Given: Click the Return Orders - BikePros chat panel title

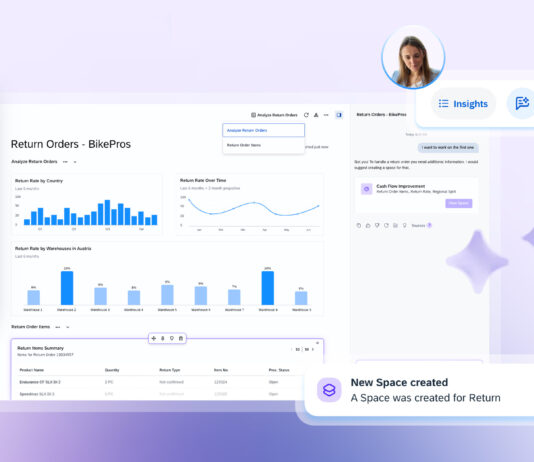Looking at the screenshot, I should [381, 114].
